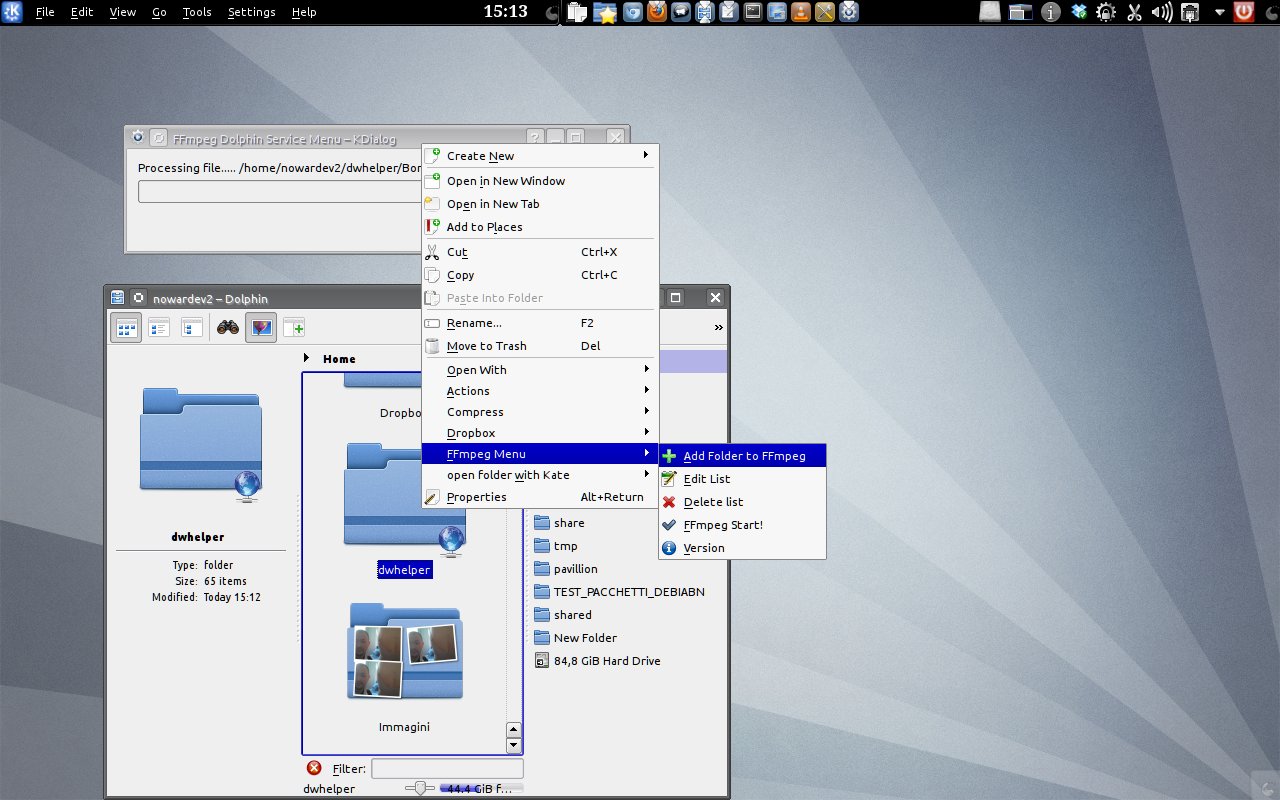Open the Help menu in top panel

pos(304,12)
